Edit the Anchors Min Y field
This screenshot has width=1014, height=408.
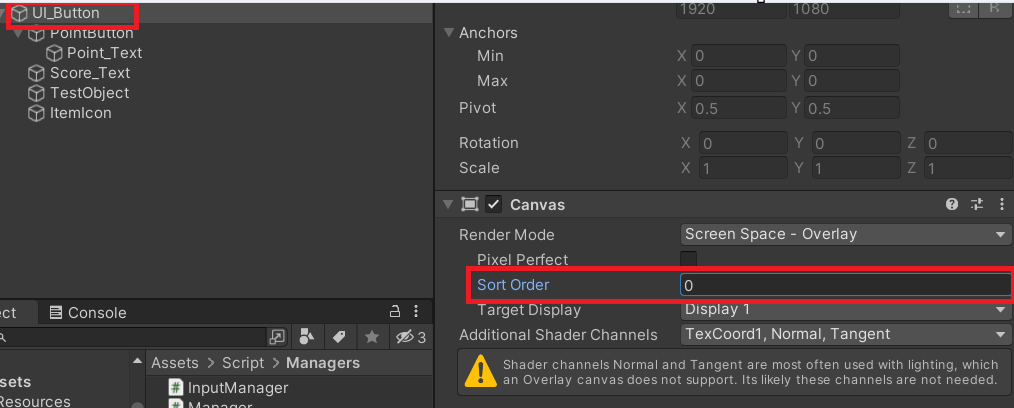[852, 56]
